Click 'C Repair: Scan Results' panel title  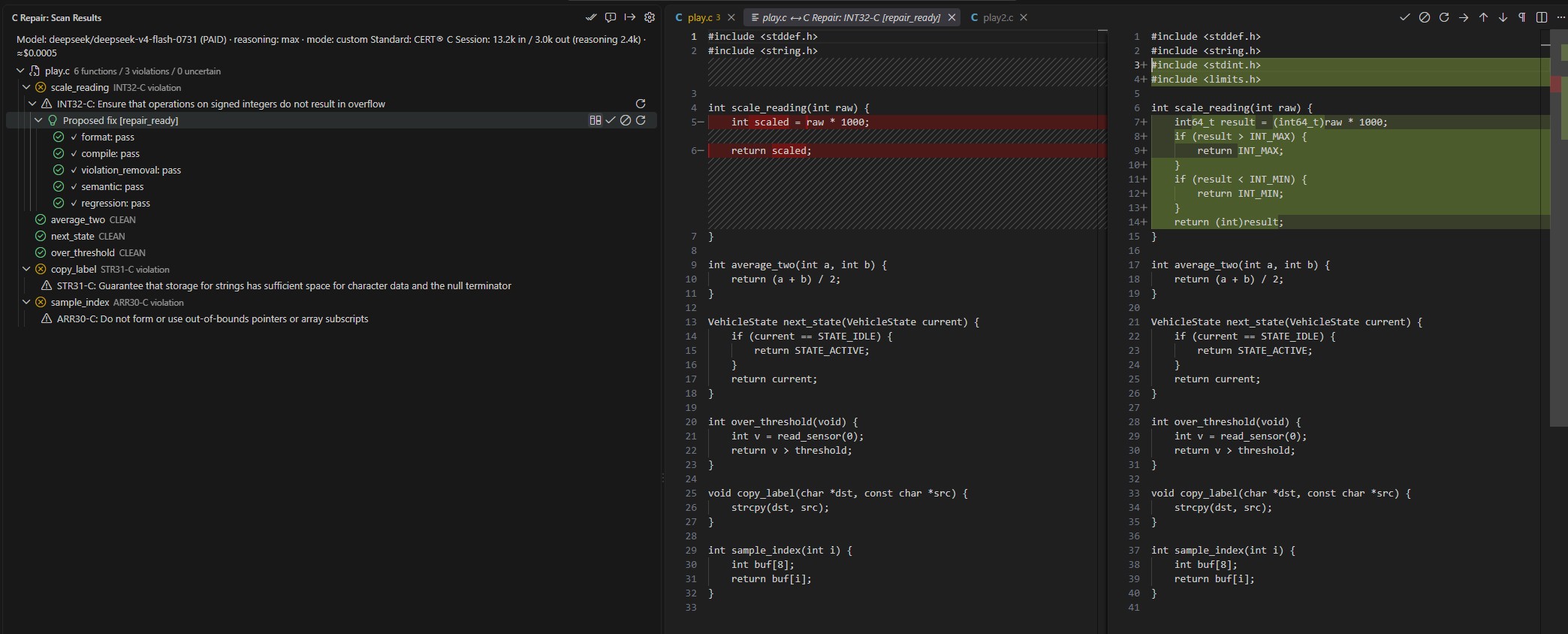[x=56, y=17]
